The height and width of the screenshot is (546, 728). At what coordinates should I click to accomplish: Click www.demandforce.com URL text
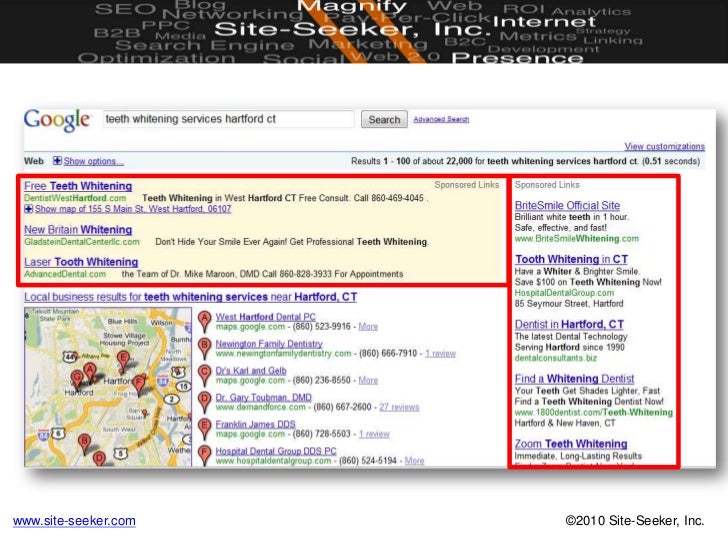[x=260, y=407]
